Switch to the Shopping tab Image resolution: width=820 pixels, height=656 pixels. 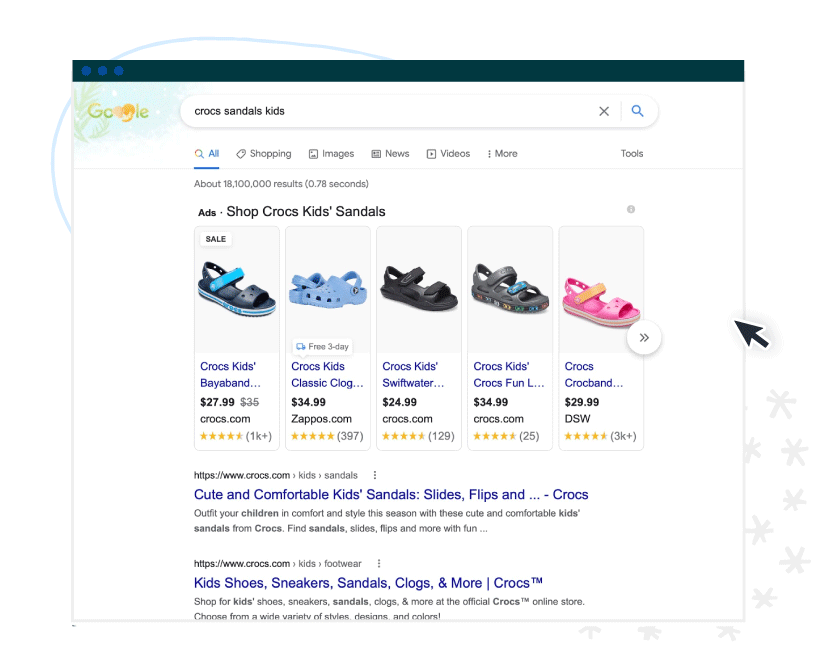point(264,154)
